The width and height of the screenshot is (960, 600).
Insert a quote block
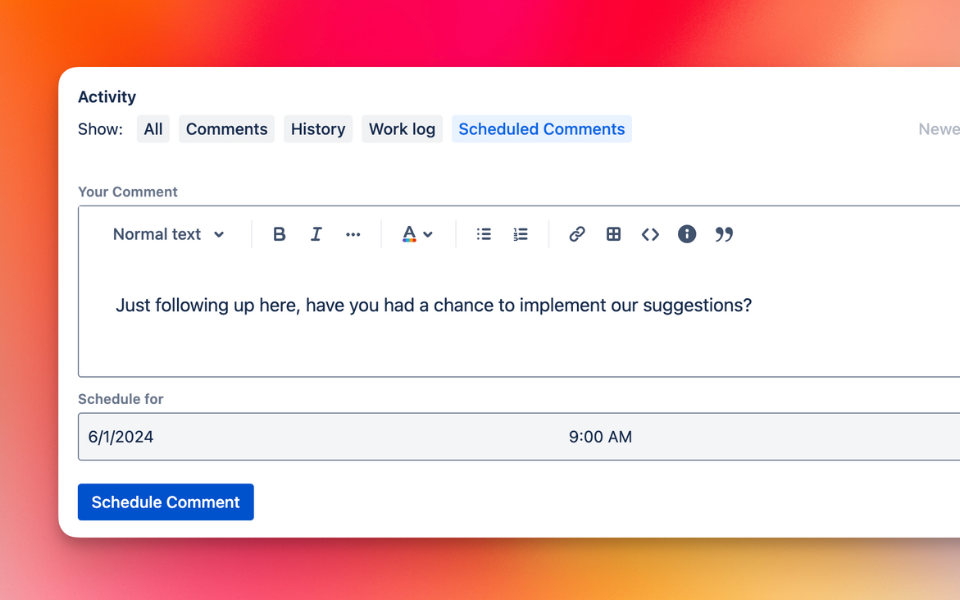click(724, 234)
